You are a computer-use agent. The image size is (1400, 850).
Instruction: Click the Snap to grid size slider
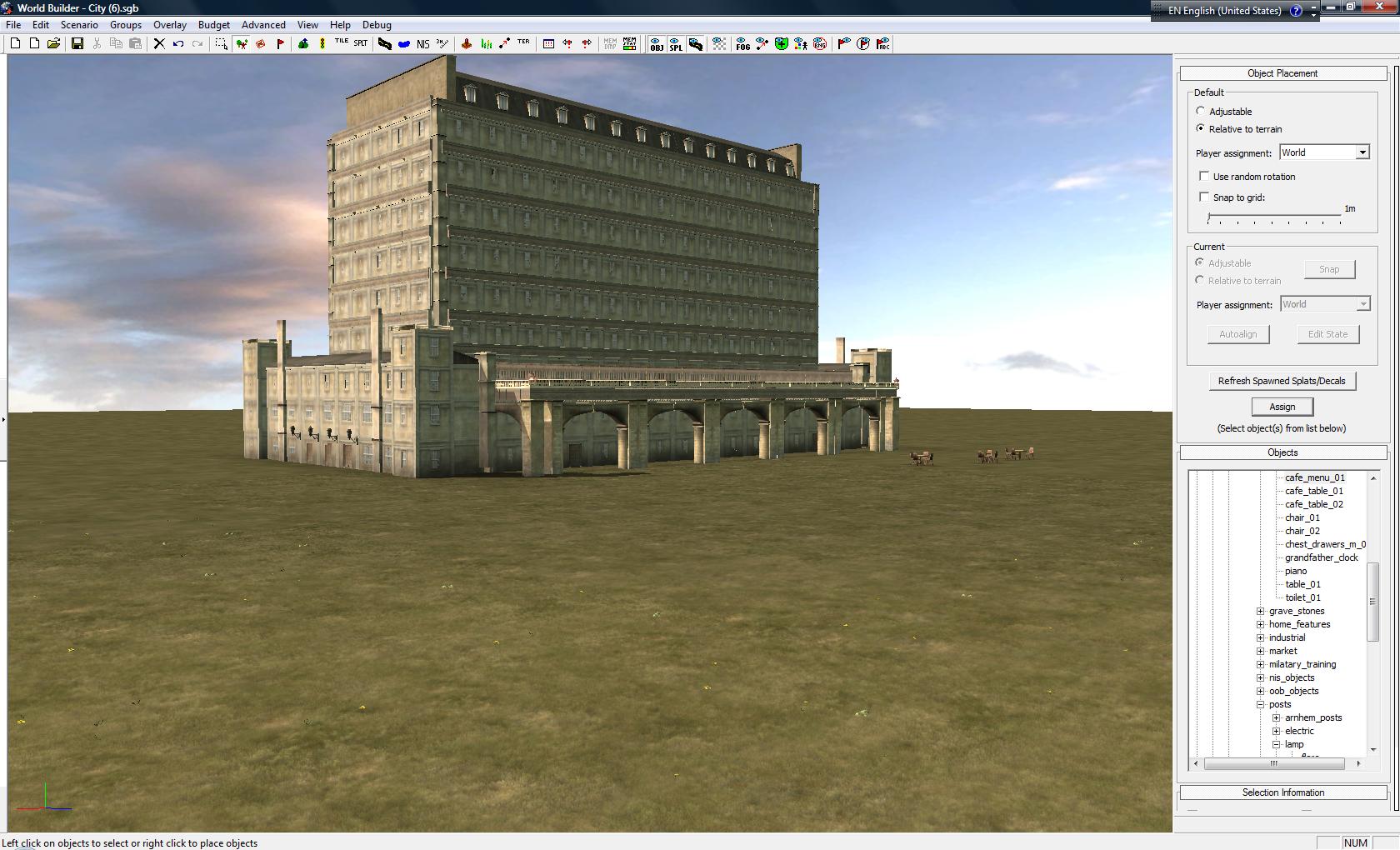(1275, 217)
